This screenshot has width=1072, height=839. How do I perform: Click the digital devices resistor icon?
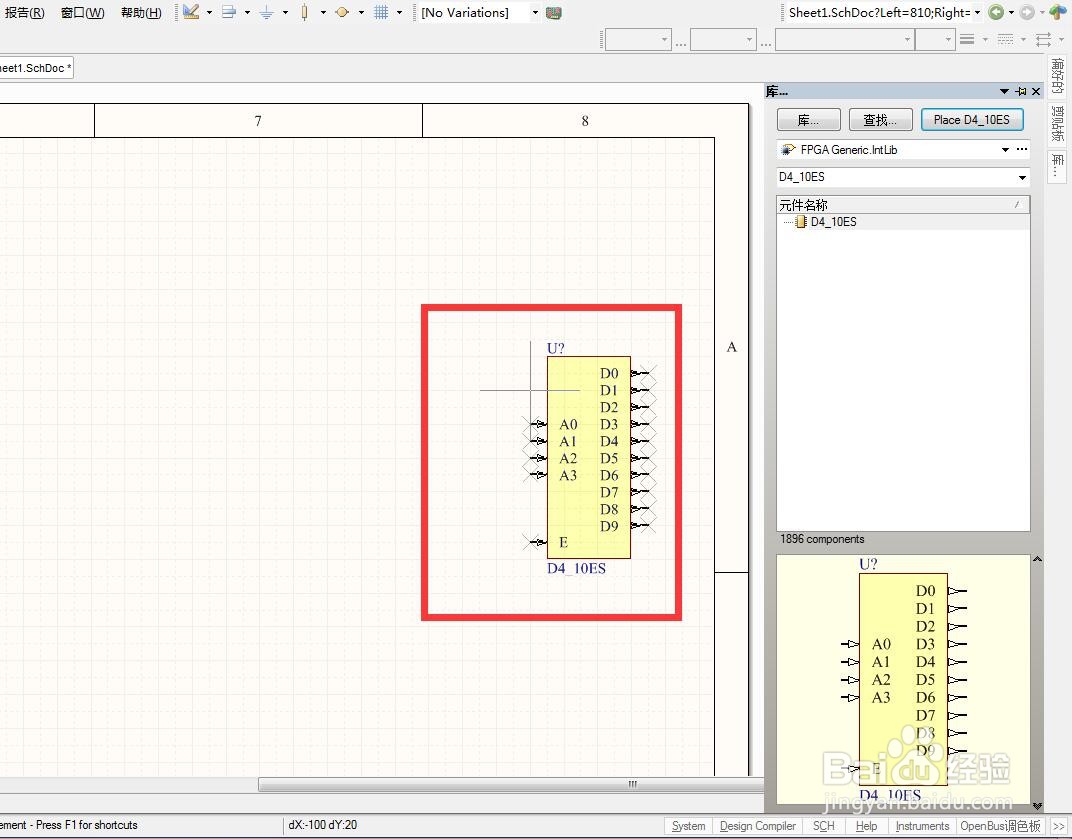pos(304,12)
